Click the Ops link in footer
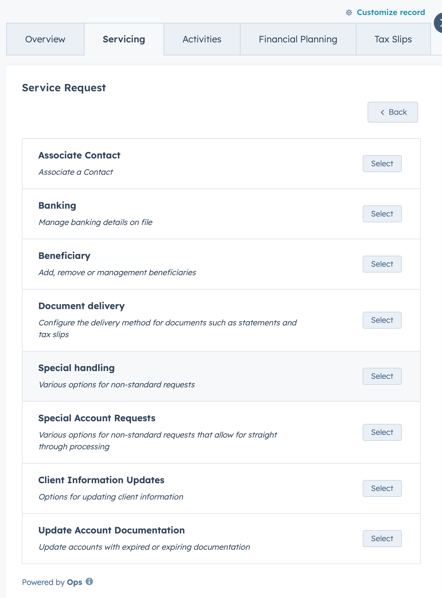 74,582
